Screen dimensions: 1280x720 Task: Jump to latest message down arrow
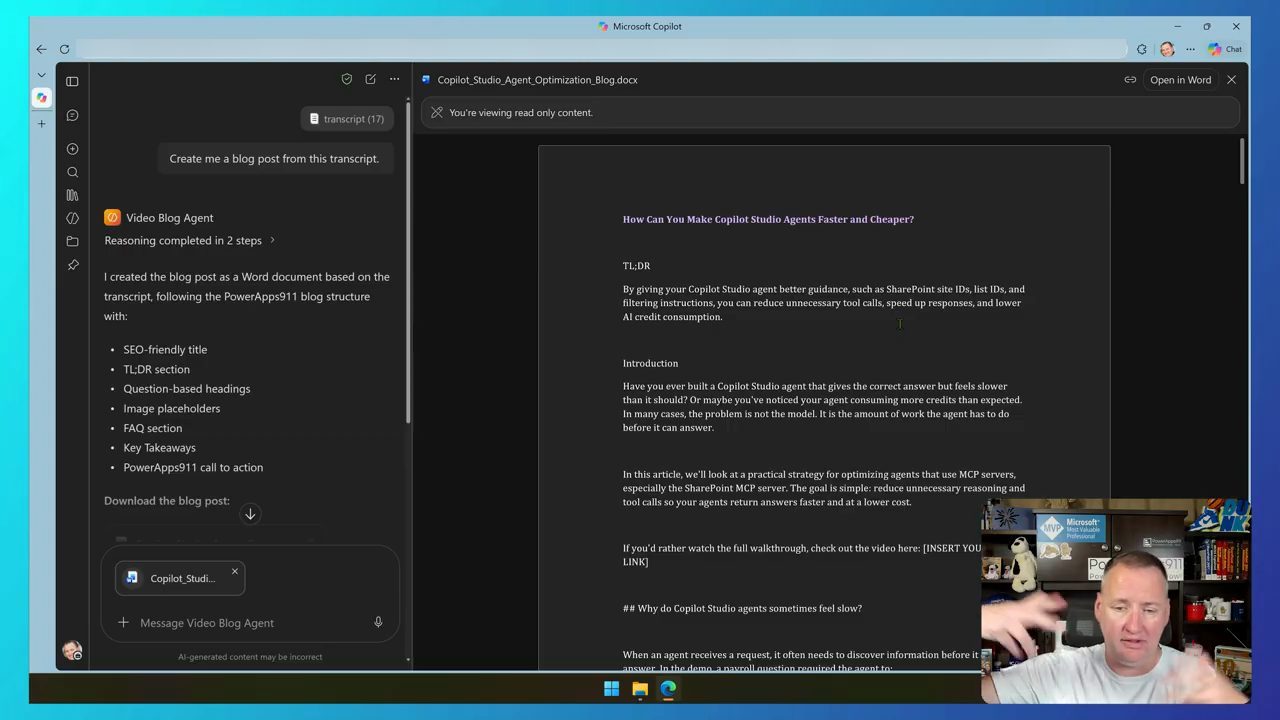[x=250, y=514]
